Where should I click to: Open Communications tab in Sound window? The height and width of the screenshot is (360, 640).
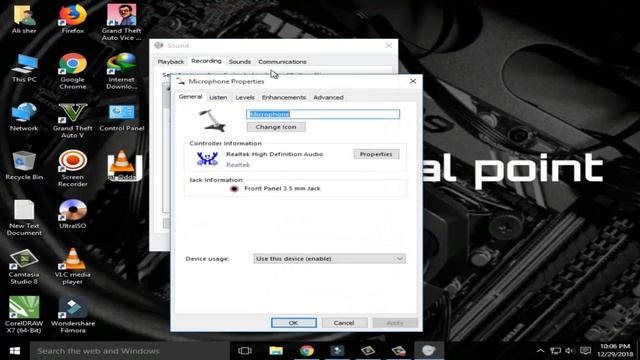click(282, 62)
